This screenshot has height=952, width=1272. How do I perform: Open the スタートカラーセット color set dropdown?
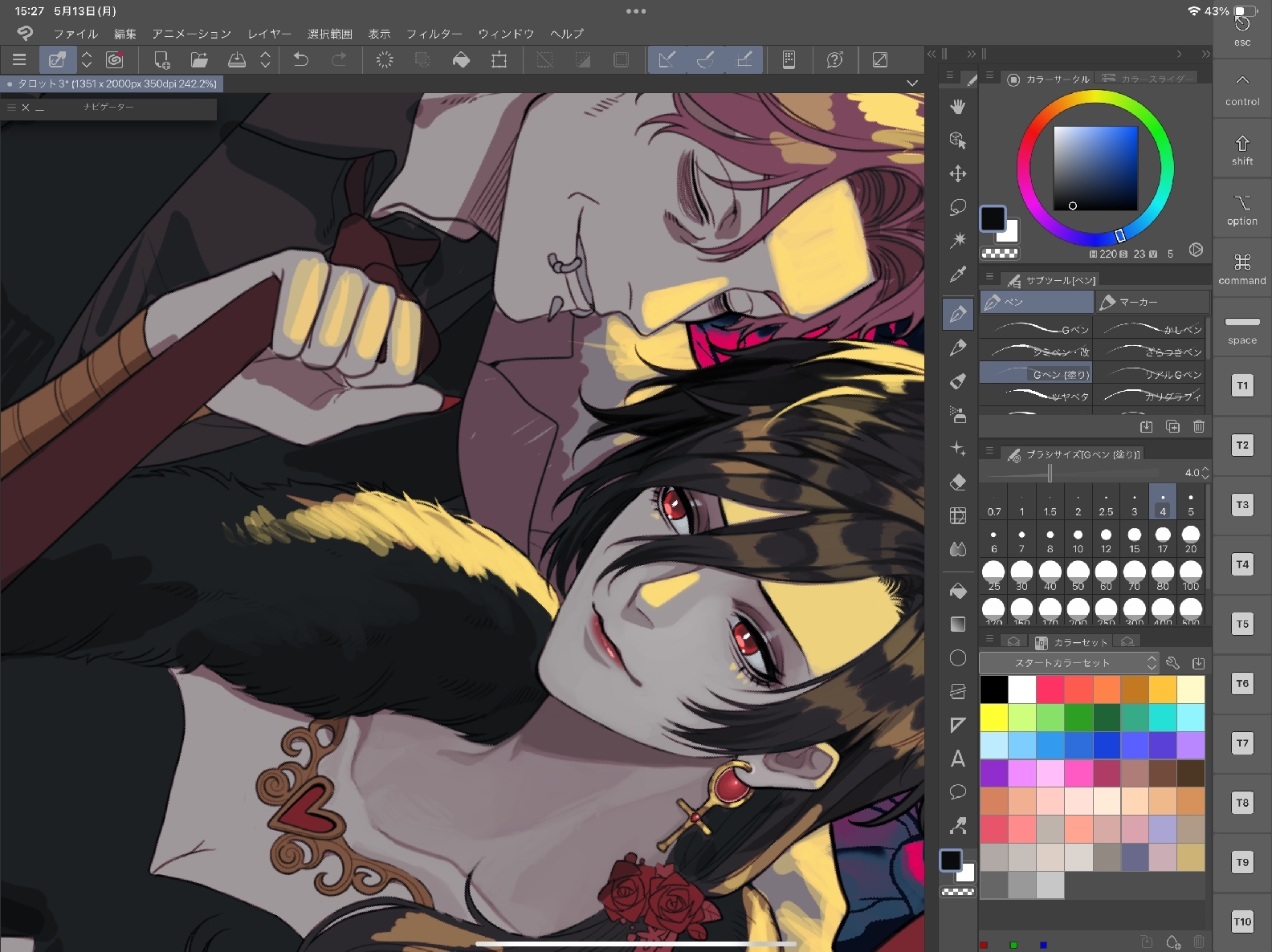1069,663
